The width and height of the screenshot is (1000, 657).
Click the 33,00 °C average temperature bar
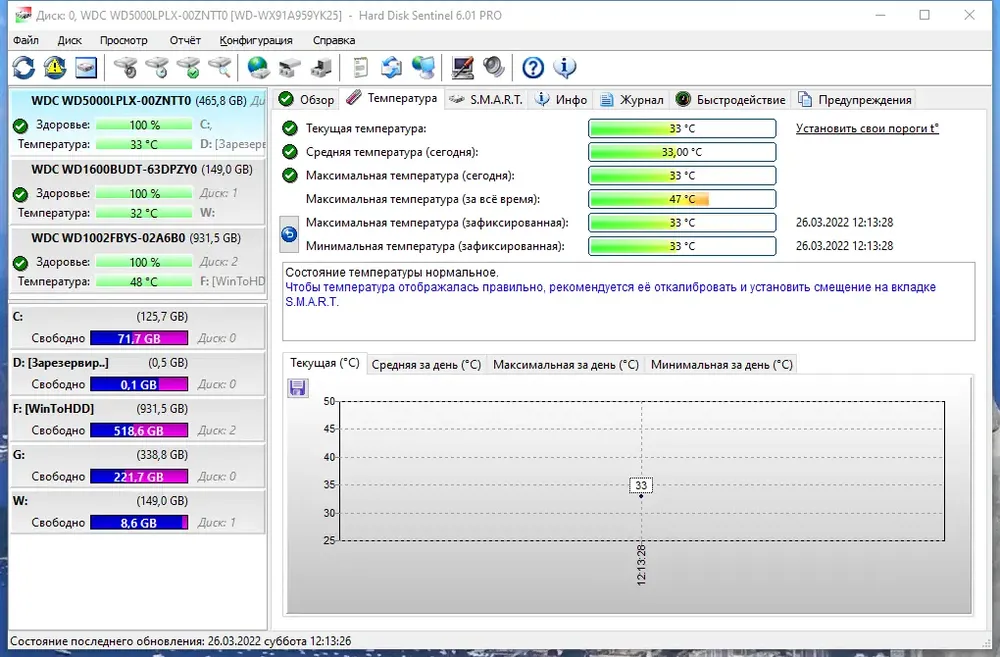point(682,152)
